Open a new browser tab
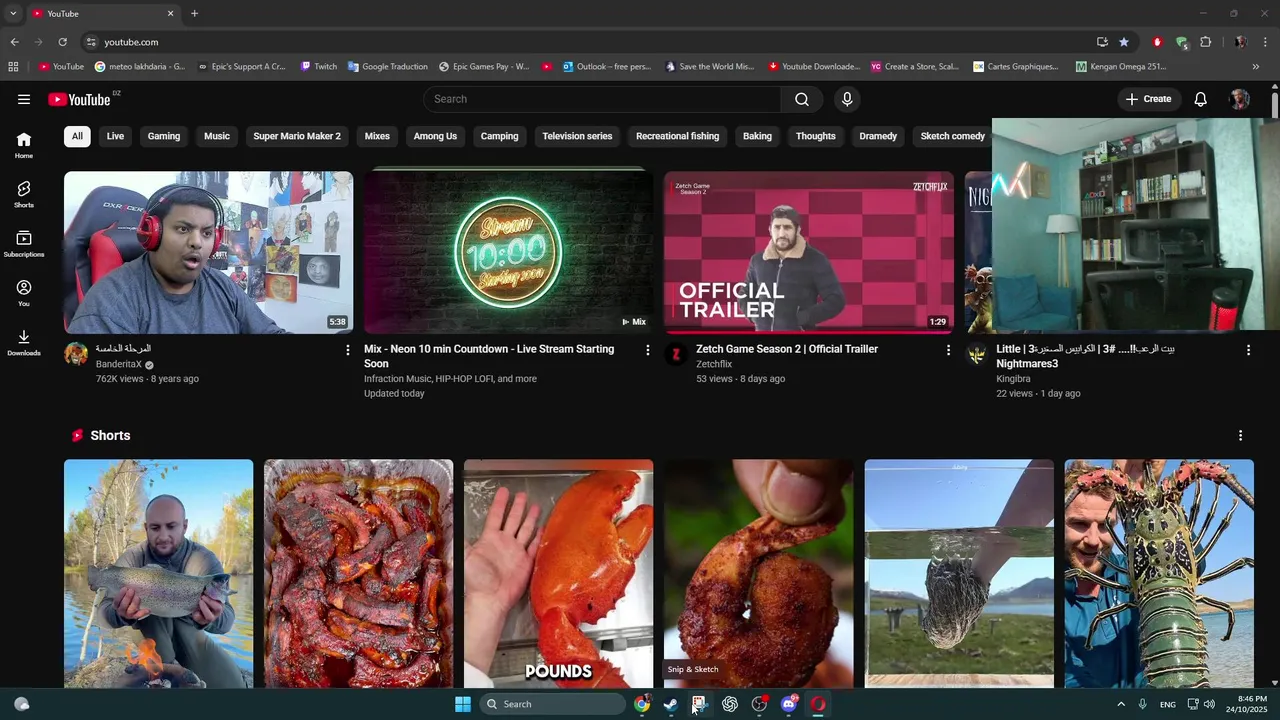Image resolution: width=1280 pixels, height=720 pixels. point(194,13)
